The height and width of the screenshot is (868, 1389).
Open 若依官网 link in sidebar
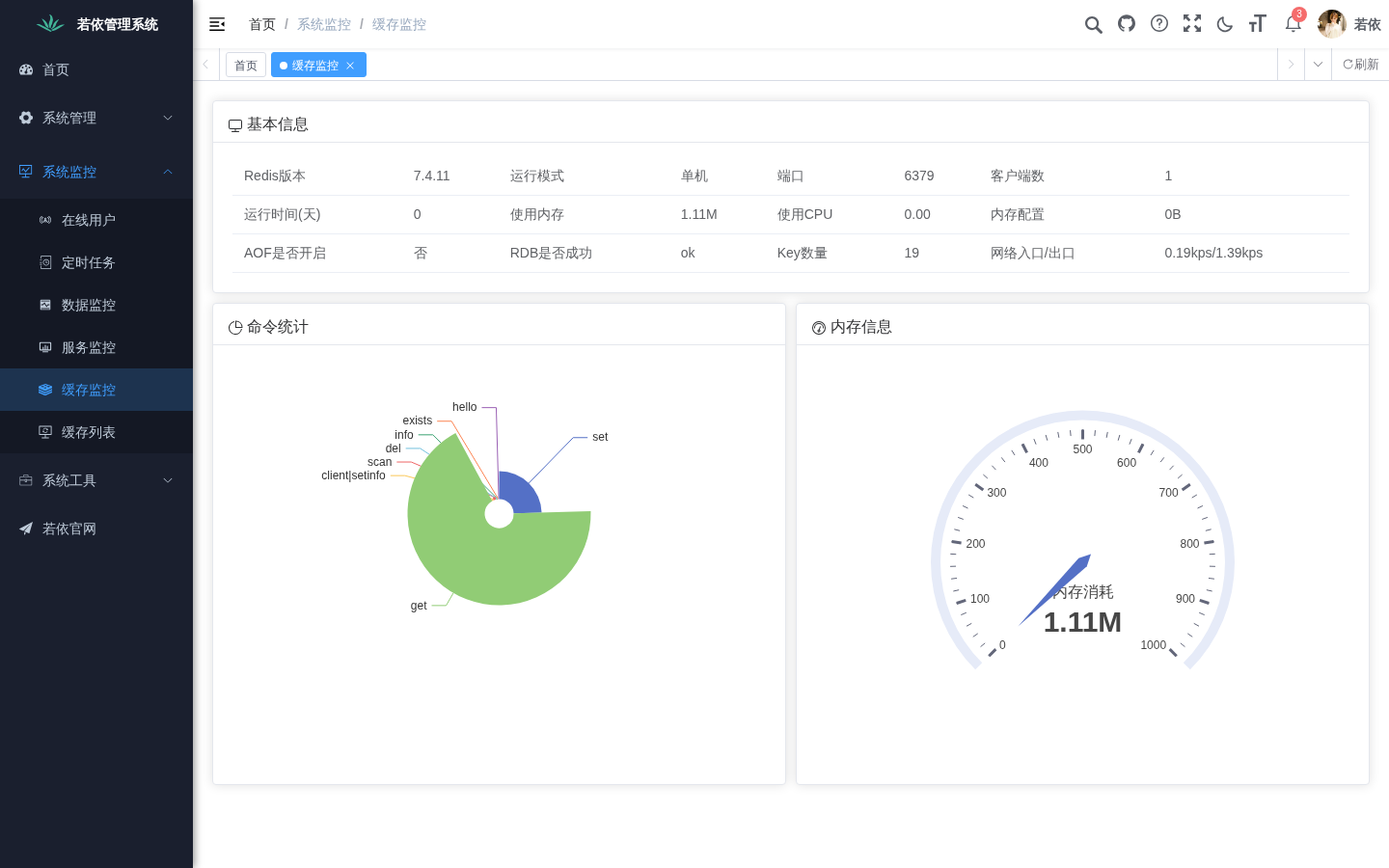[x=96, y=529]
